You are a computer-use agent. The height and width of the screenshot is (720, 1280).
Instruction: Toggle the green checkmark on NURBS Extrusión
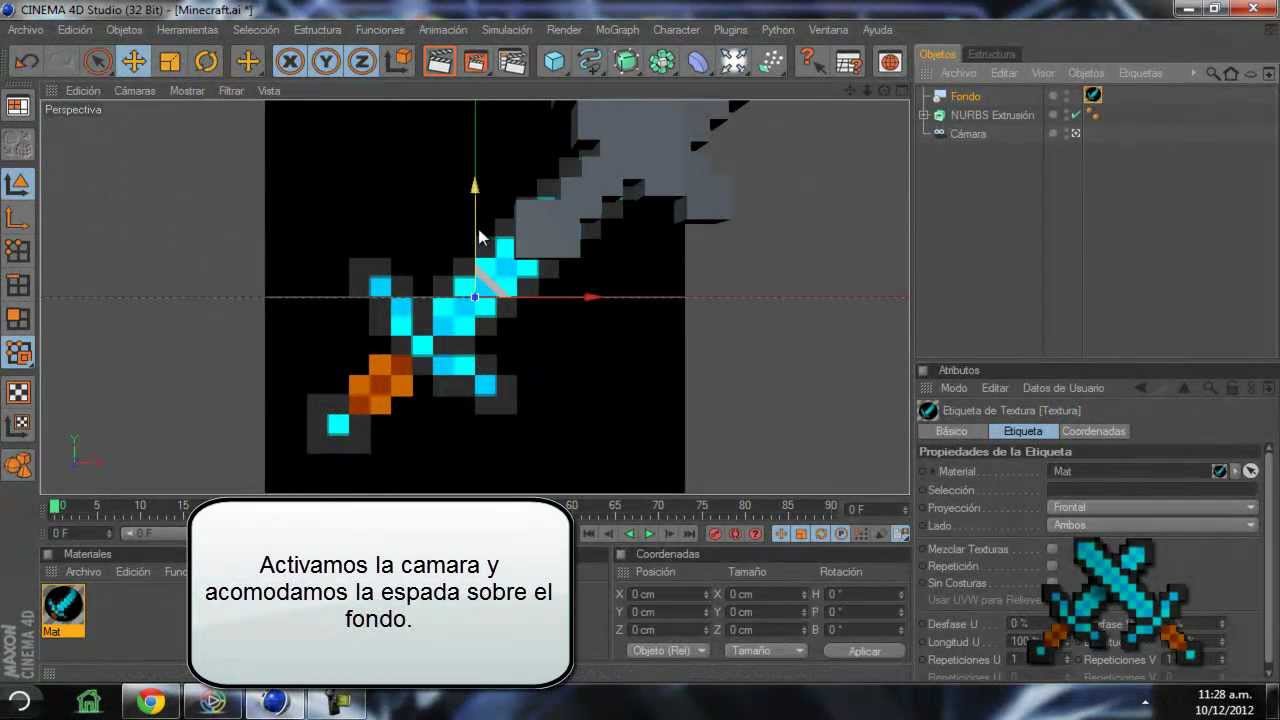[x=1076, y=115]
